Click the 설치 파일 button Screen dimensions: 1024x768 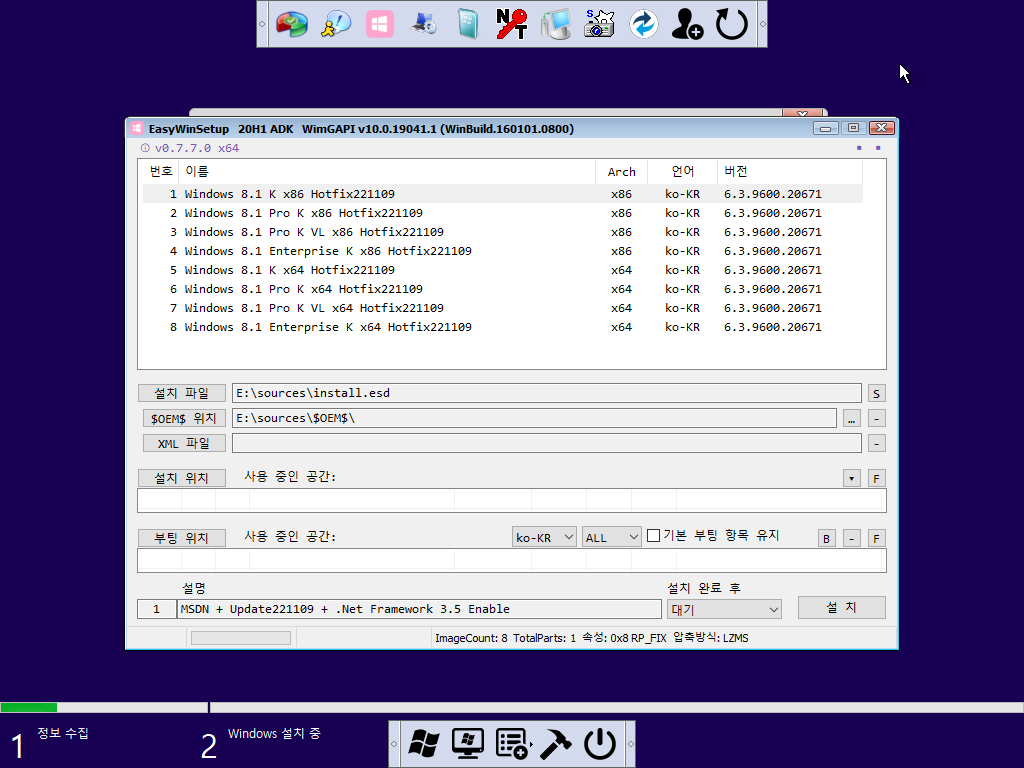pyautogui.click(x=182, y=392)
